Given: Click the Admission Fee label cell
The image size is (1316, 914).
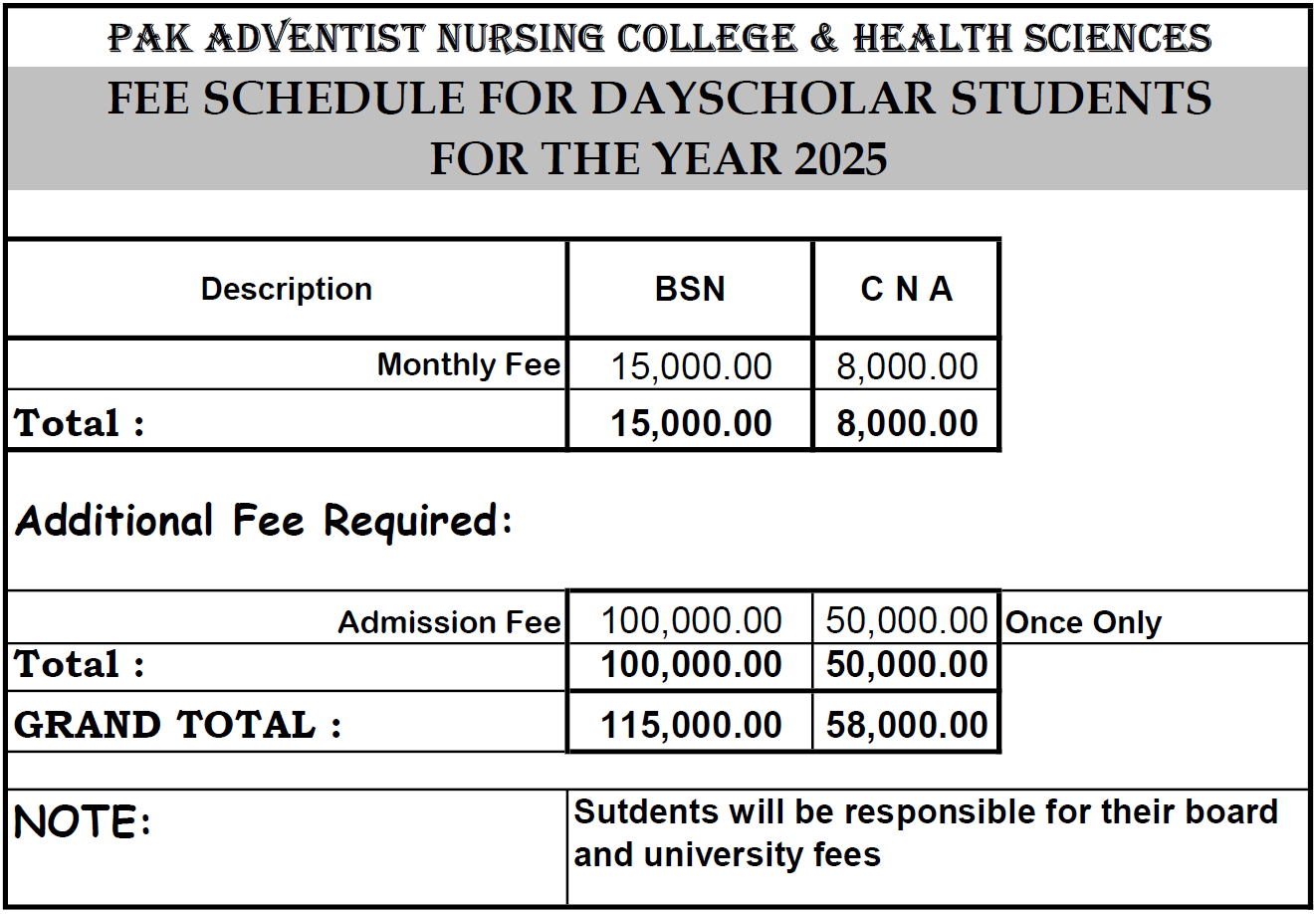Looking at the screenshot, I should 287,621.
